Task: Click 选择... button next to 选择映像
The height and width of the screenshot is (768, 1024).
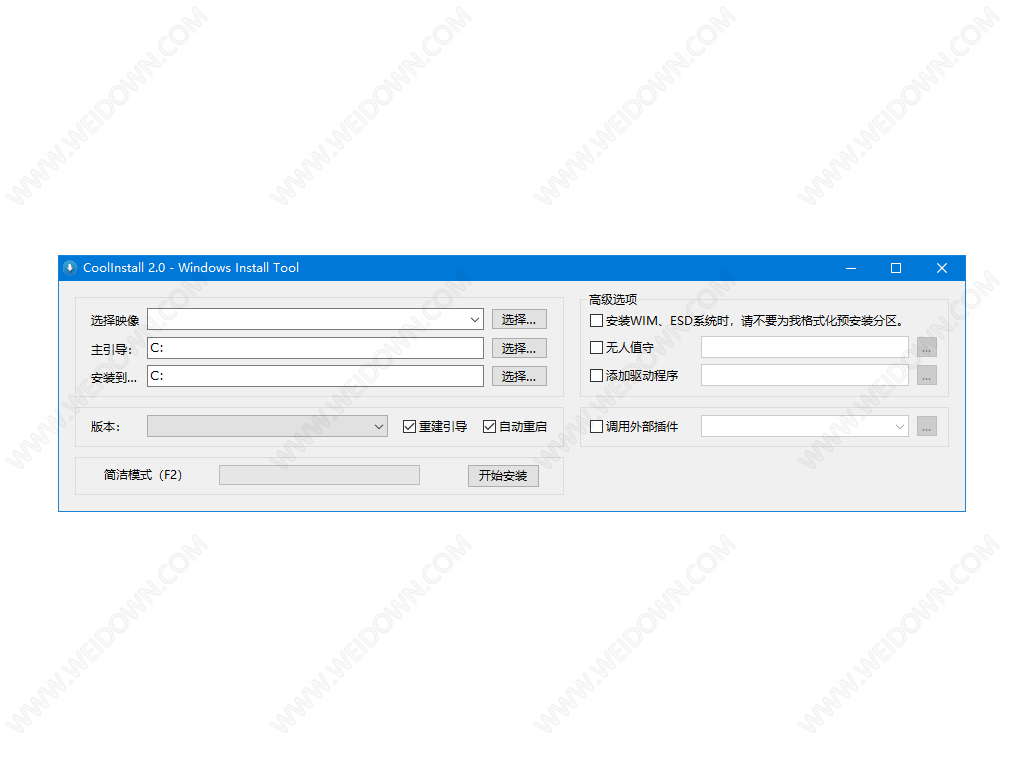Action: 519,319
